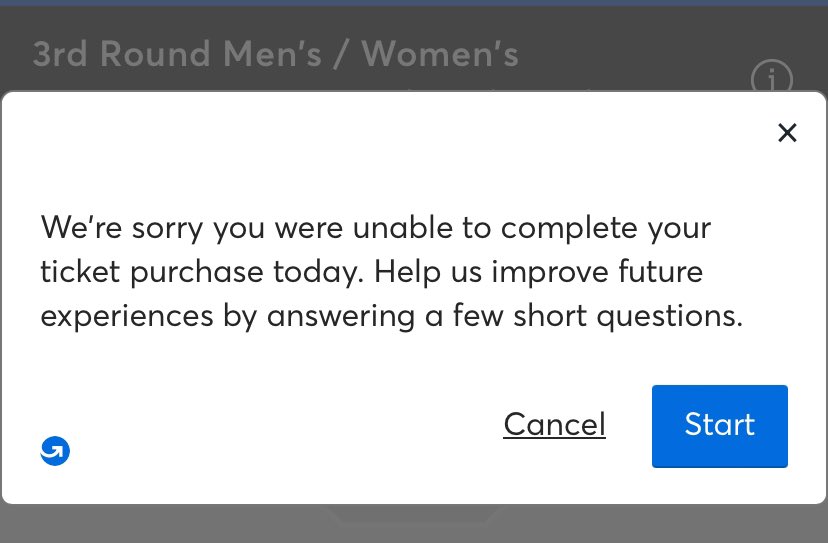Open the info icon beside 3rd Round heading

[x=771, y=76]
